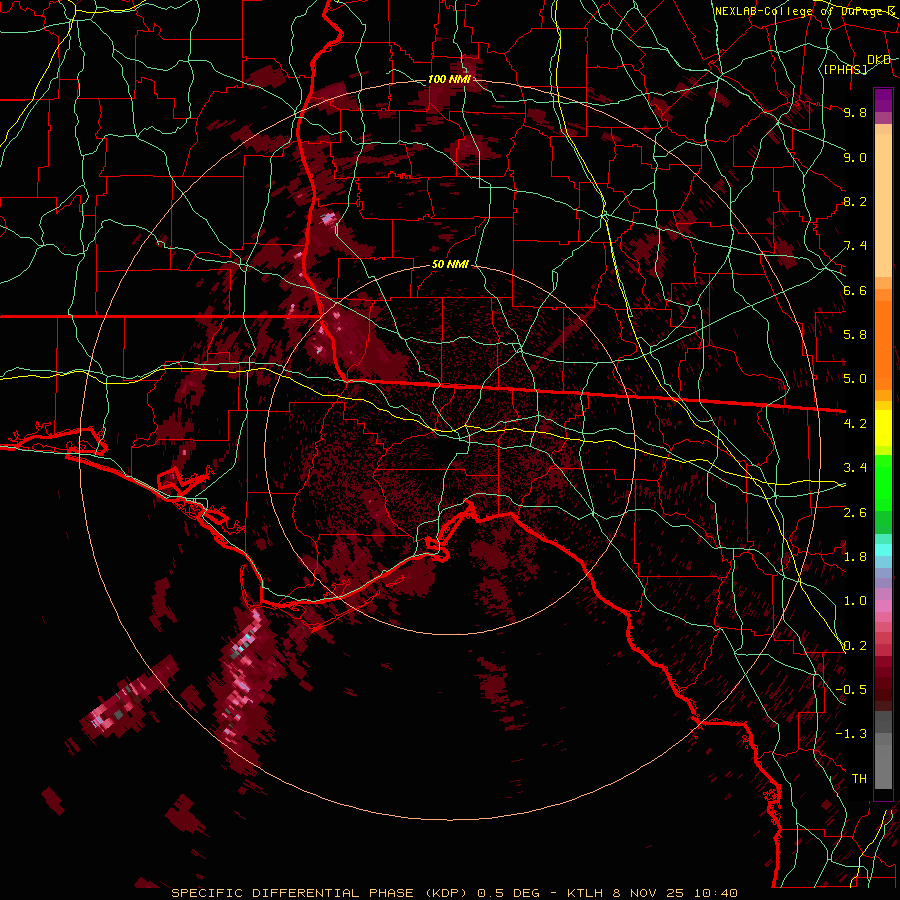Click the 1.0 scale value
Image resolution: width=900 pixels, height=900 pixels.
[855, 601]
